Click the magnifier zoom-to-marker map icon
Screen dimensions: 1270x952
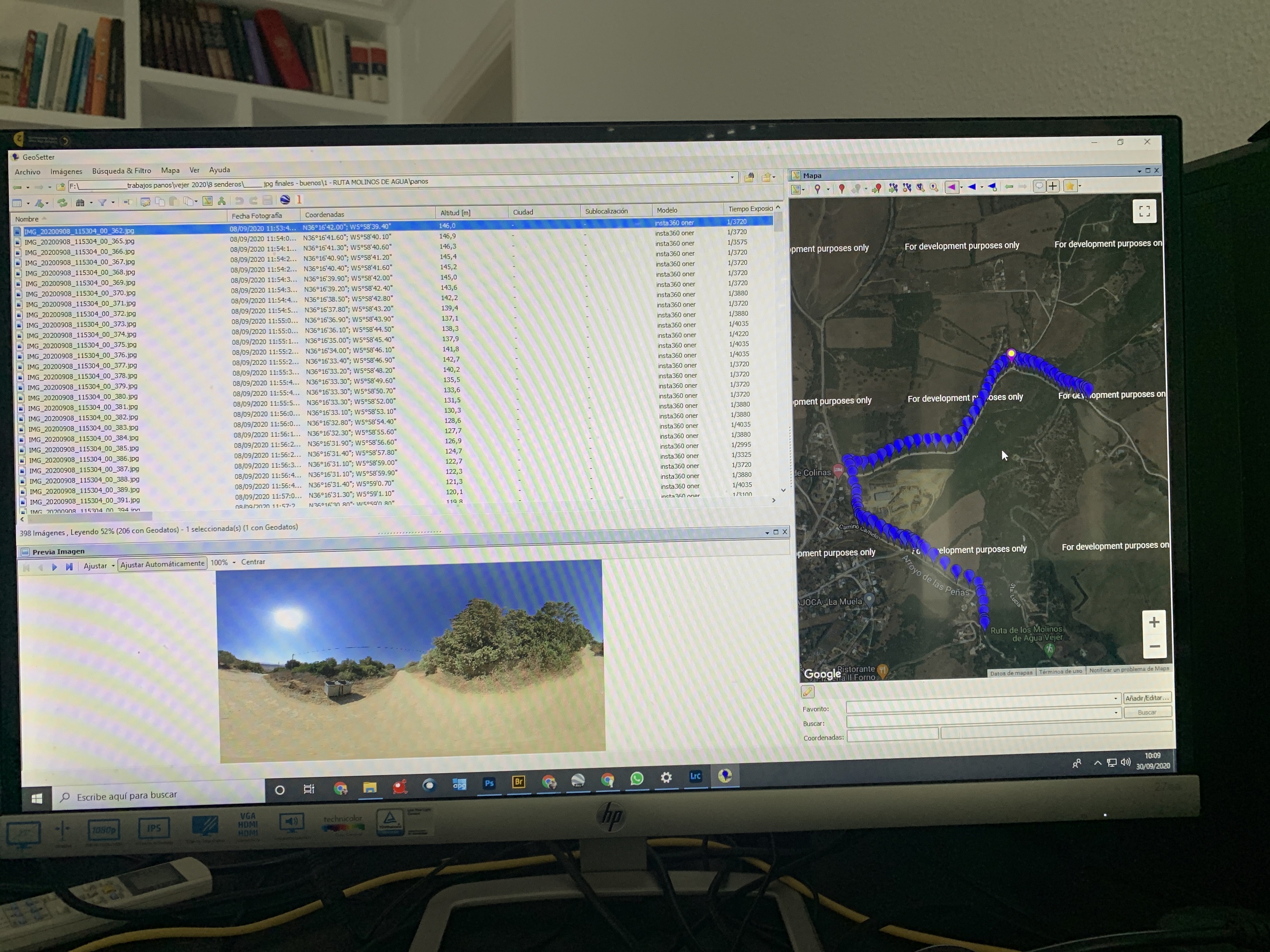(934, 187)
